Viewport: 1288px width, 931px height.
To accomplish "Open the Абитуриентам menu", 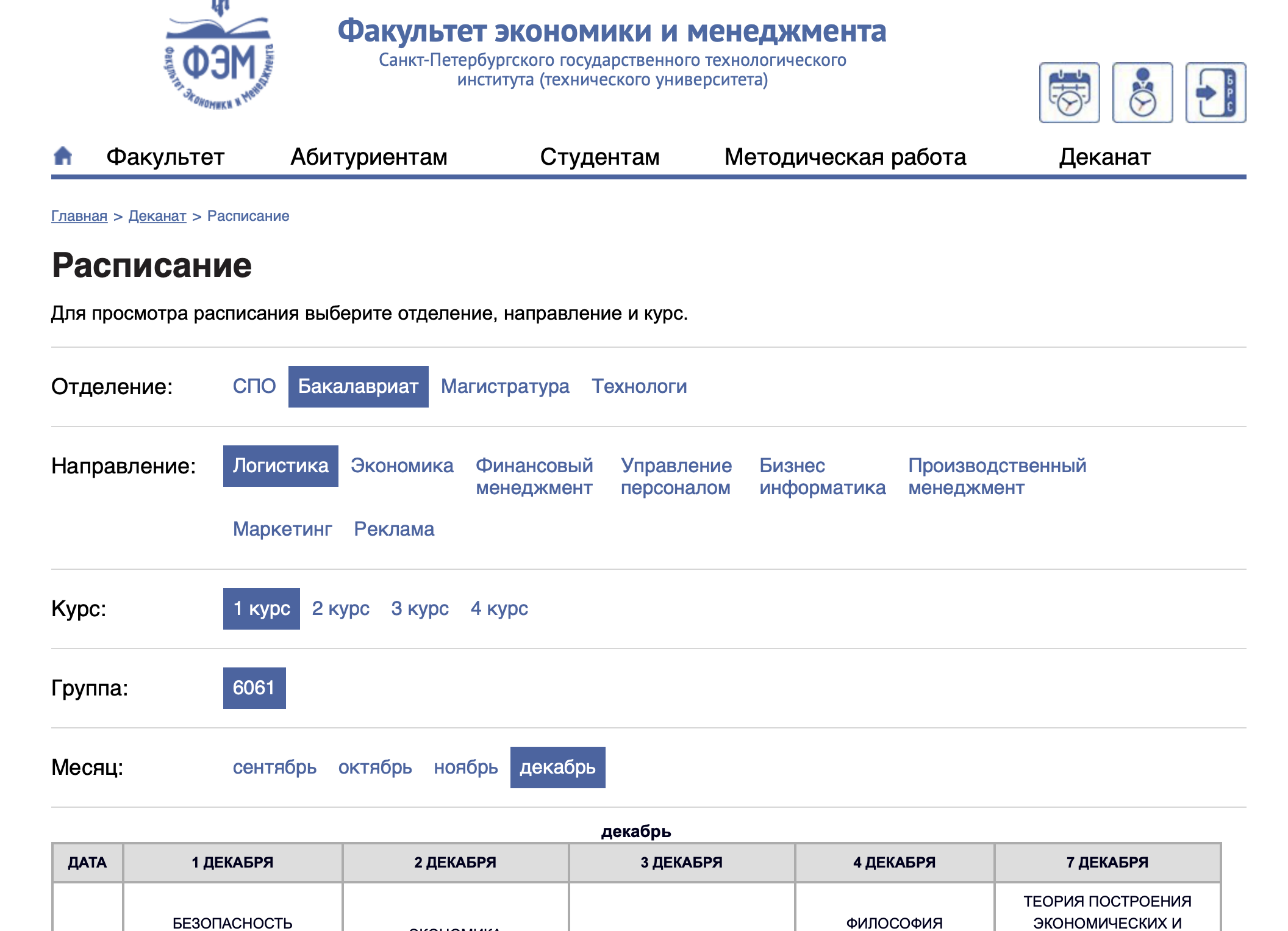I will click(x=369, y=157).
